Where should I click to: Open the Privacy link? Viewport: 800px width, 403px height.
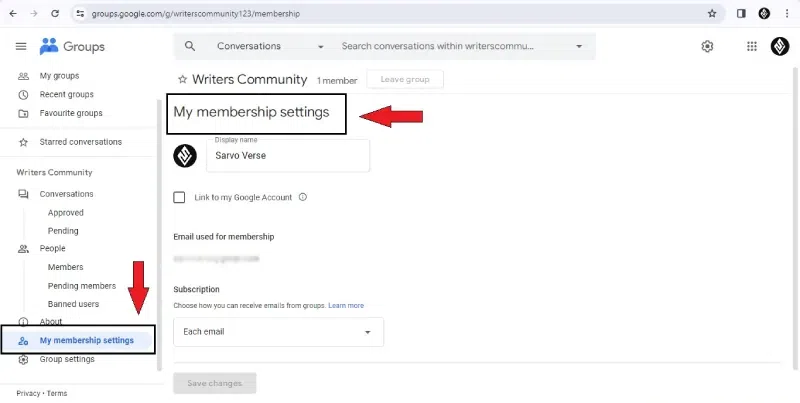coord(28,393)
